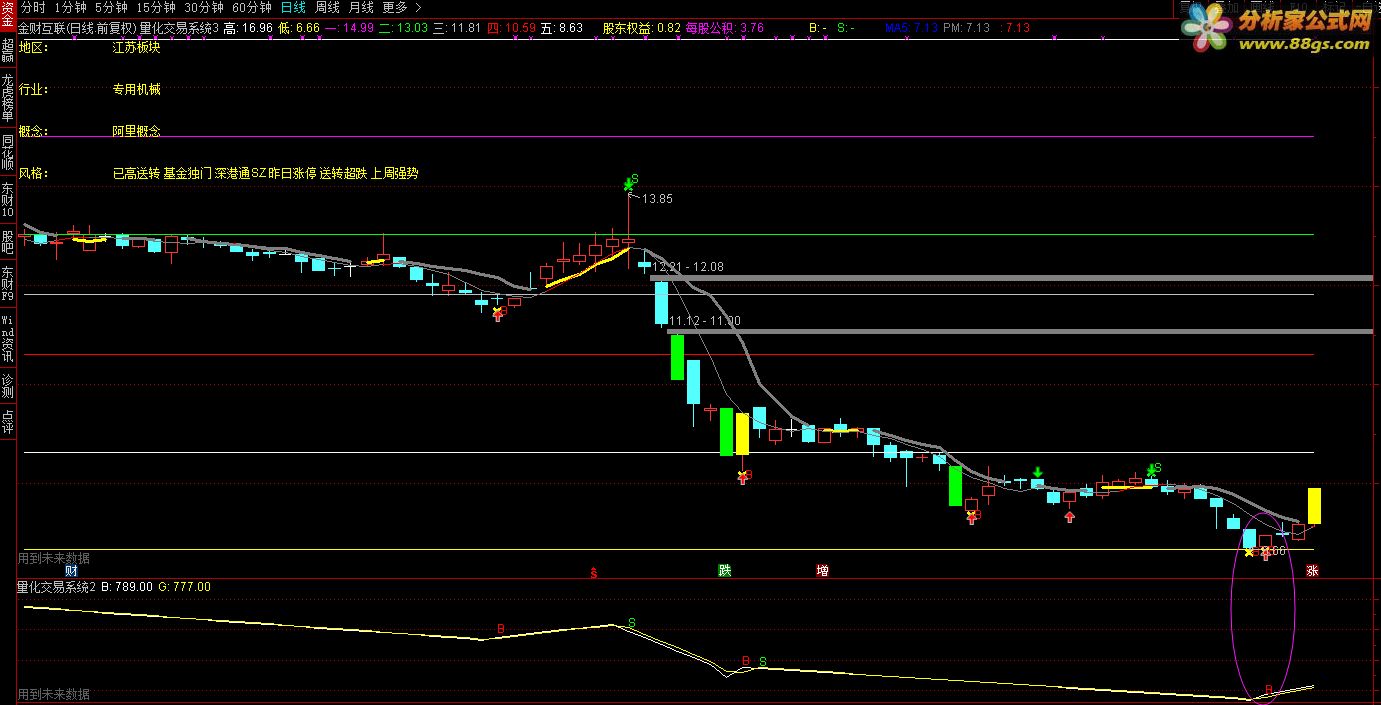Open the 股吧 sidebar tab
This screenshot has width=1381, height=705.
tap(7, 242)
